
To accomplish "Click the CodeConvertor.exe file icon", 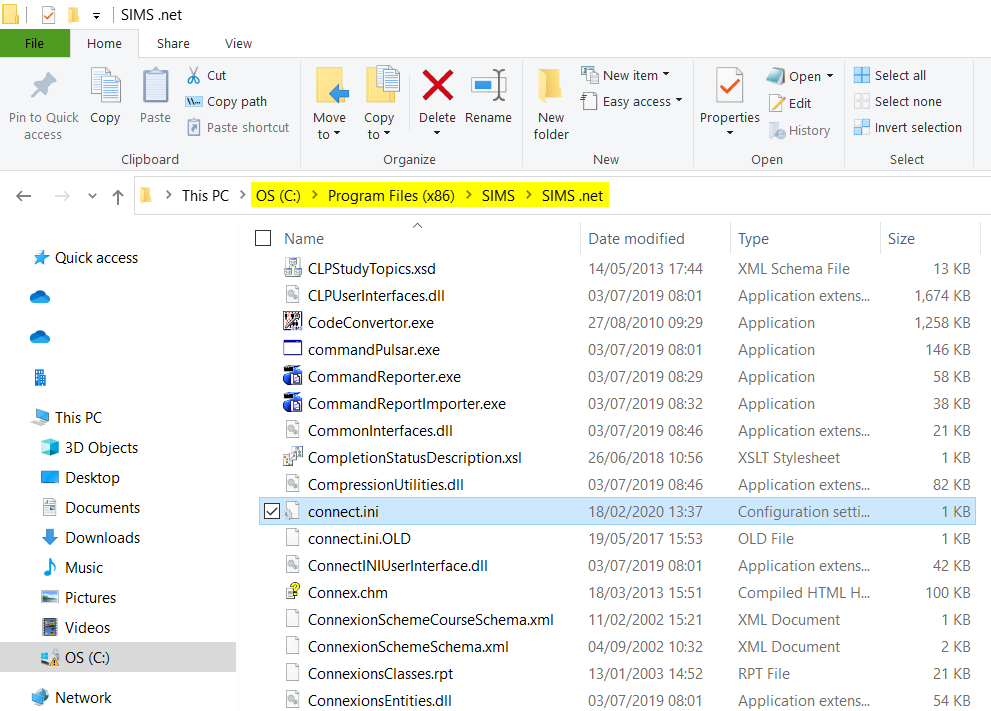I will click(x=292, y=322).
